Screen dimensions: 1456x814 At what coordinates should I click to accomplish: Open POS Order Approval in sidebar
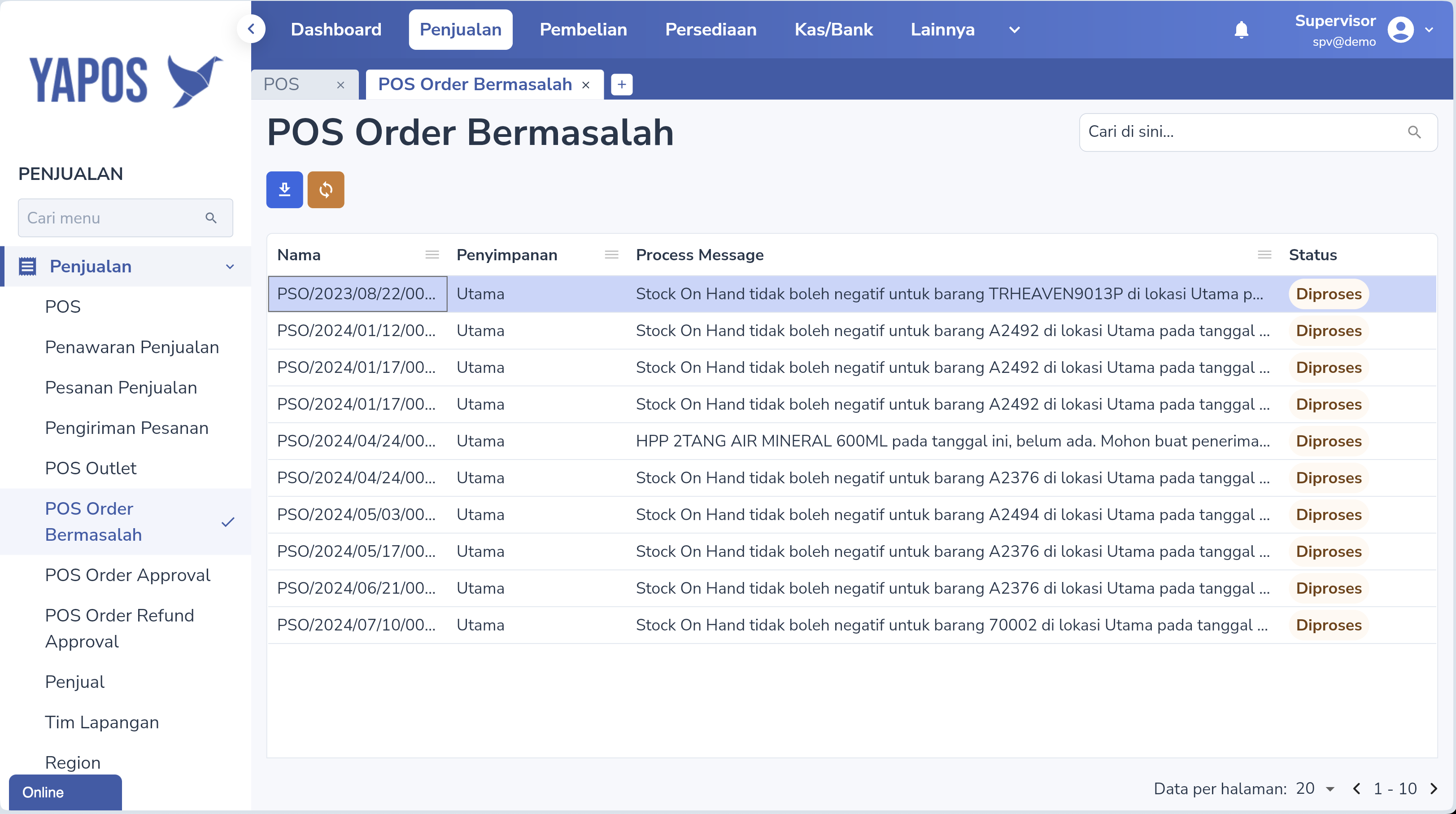(x=126, y=575)
